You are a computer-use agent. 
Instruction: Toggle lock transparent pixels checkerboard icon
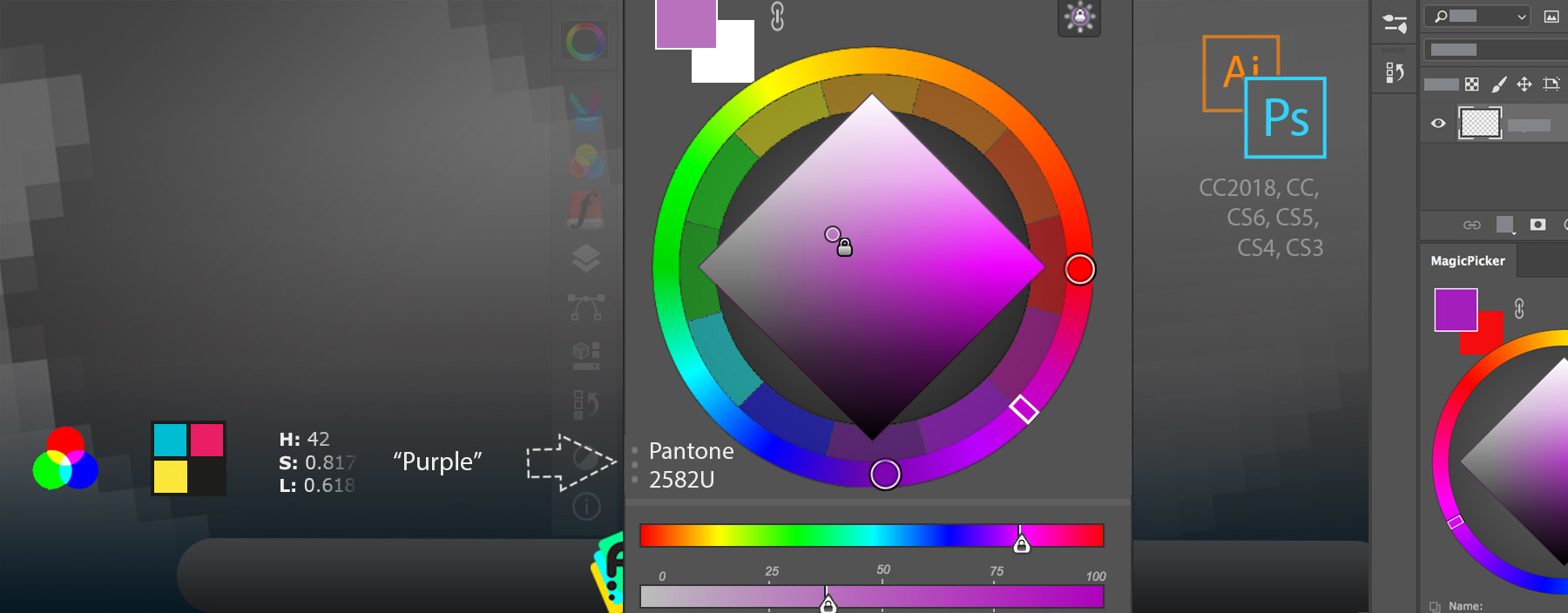(x=1471, y=84)
